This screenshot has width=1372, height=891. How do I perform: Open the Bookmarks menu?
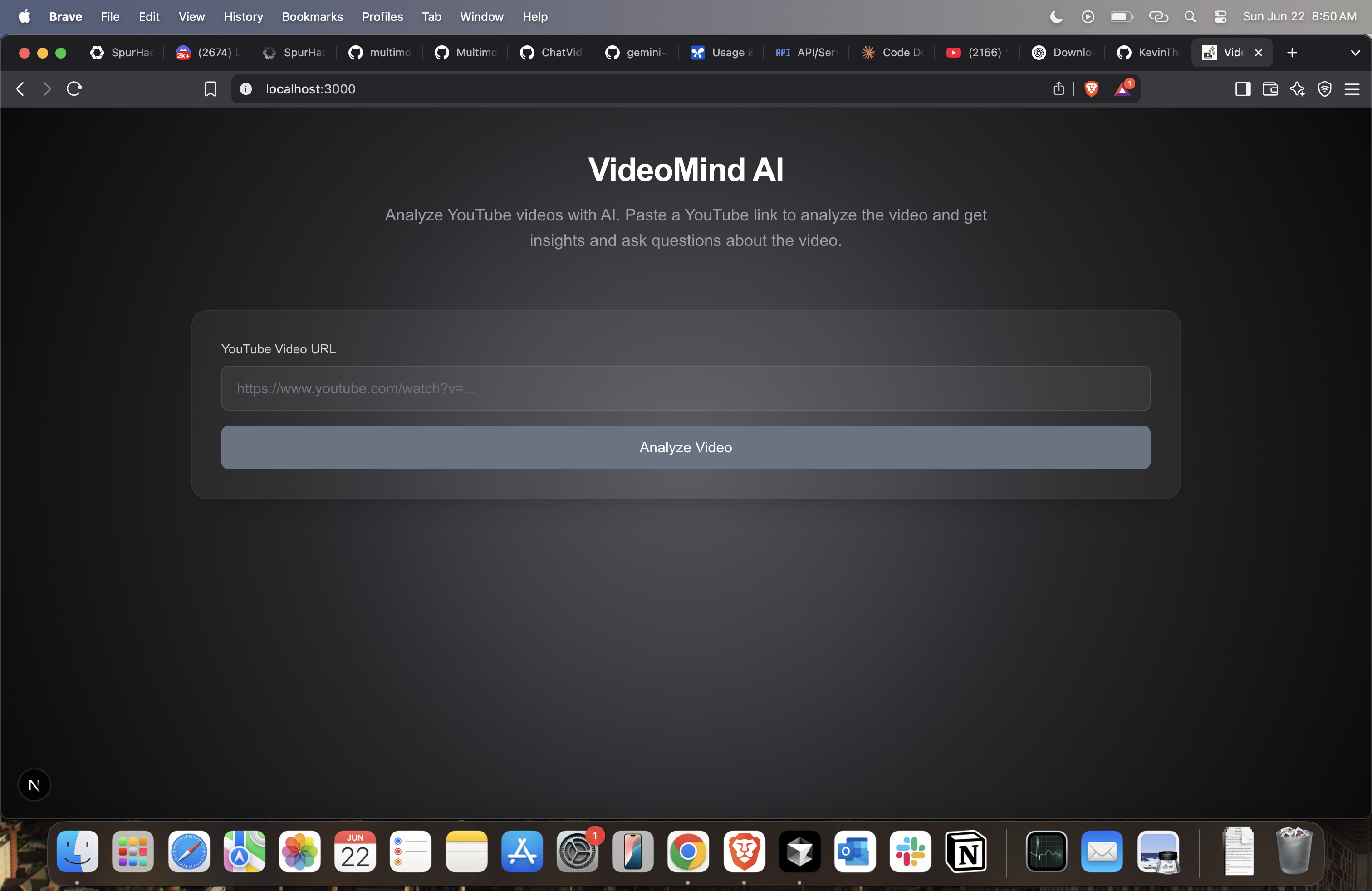[x=312, y=17]
